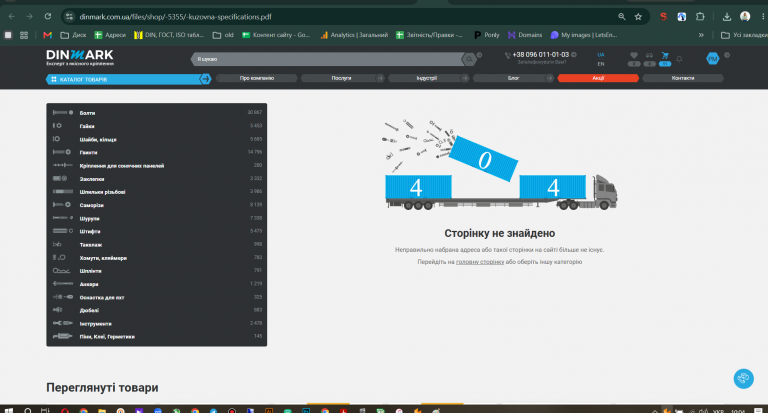Switch site language to UA
The width and height of the screenshot is (768, 413).
coord(600,55)
